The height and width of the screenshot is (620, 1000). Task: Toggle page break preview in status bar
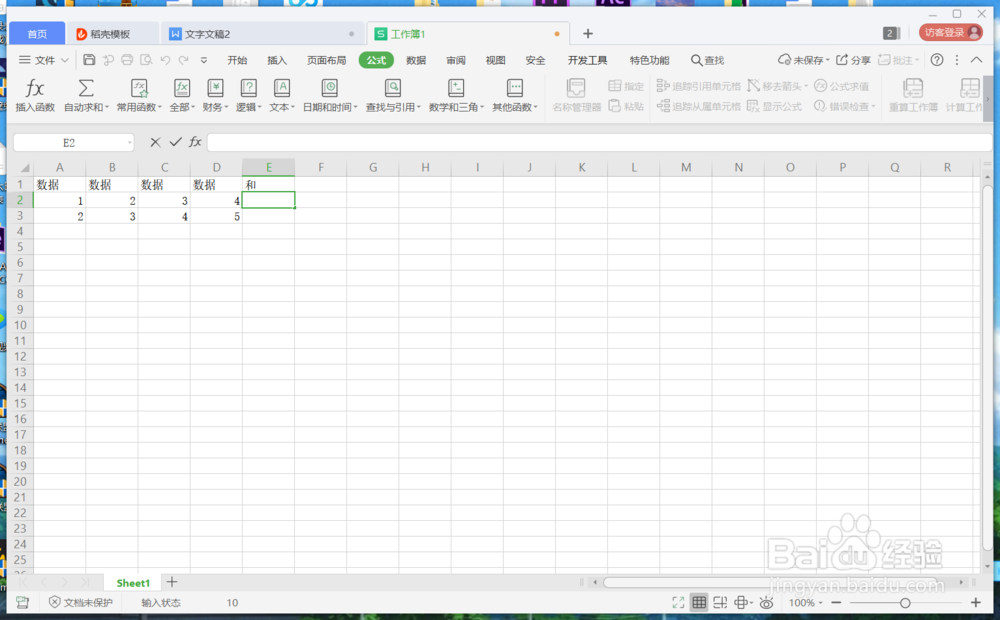tap(720, 603)
